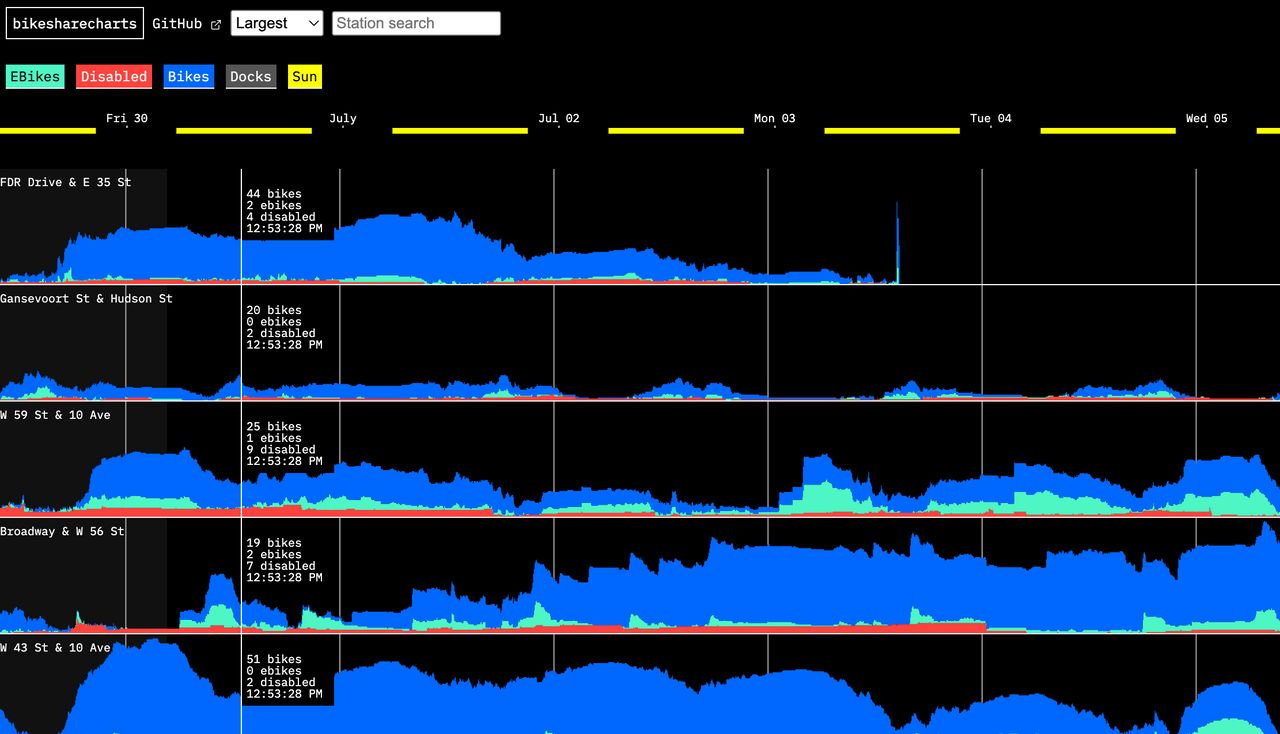1280x734 pixels.
Task: Toggle the Docks legend chip
Action: coord(250,76)
